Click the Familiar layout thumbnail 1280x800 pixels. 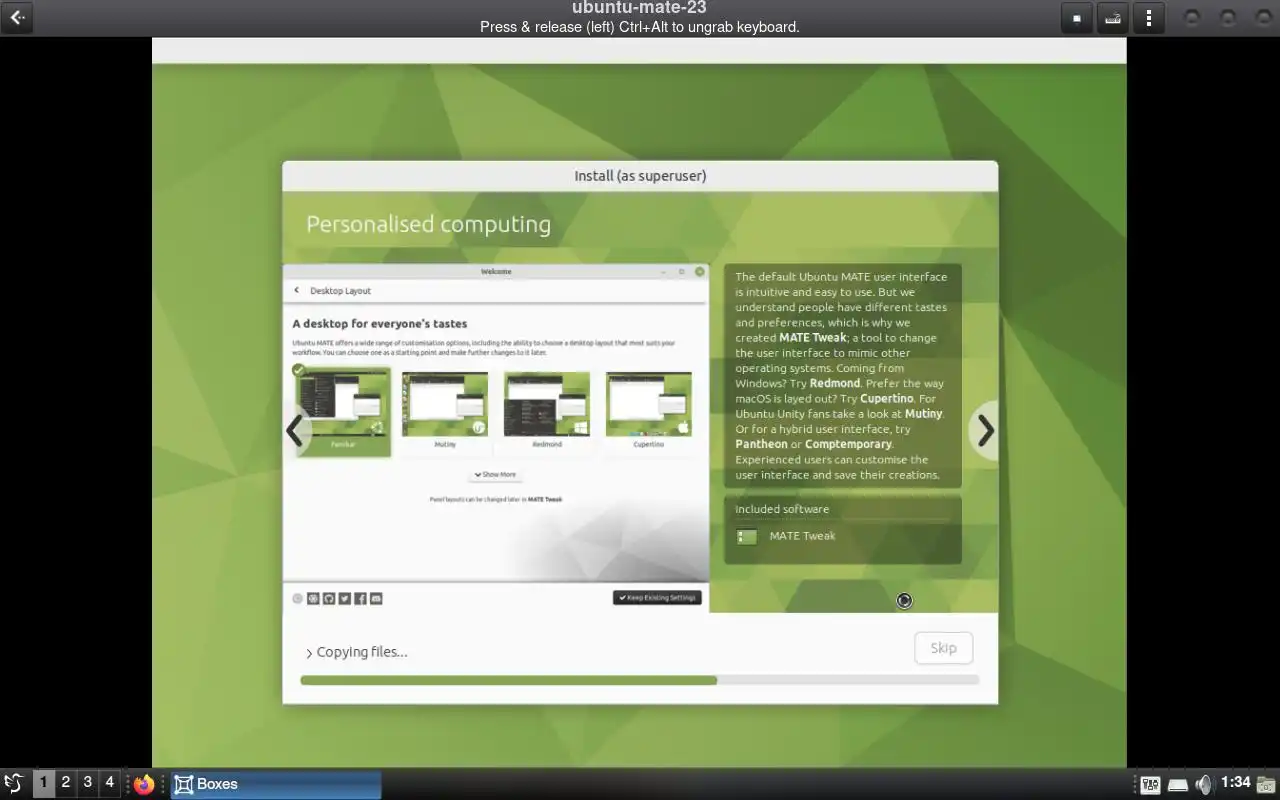(343, 412)
